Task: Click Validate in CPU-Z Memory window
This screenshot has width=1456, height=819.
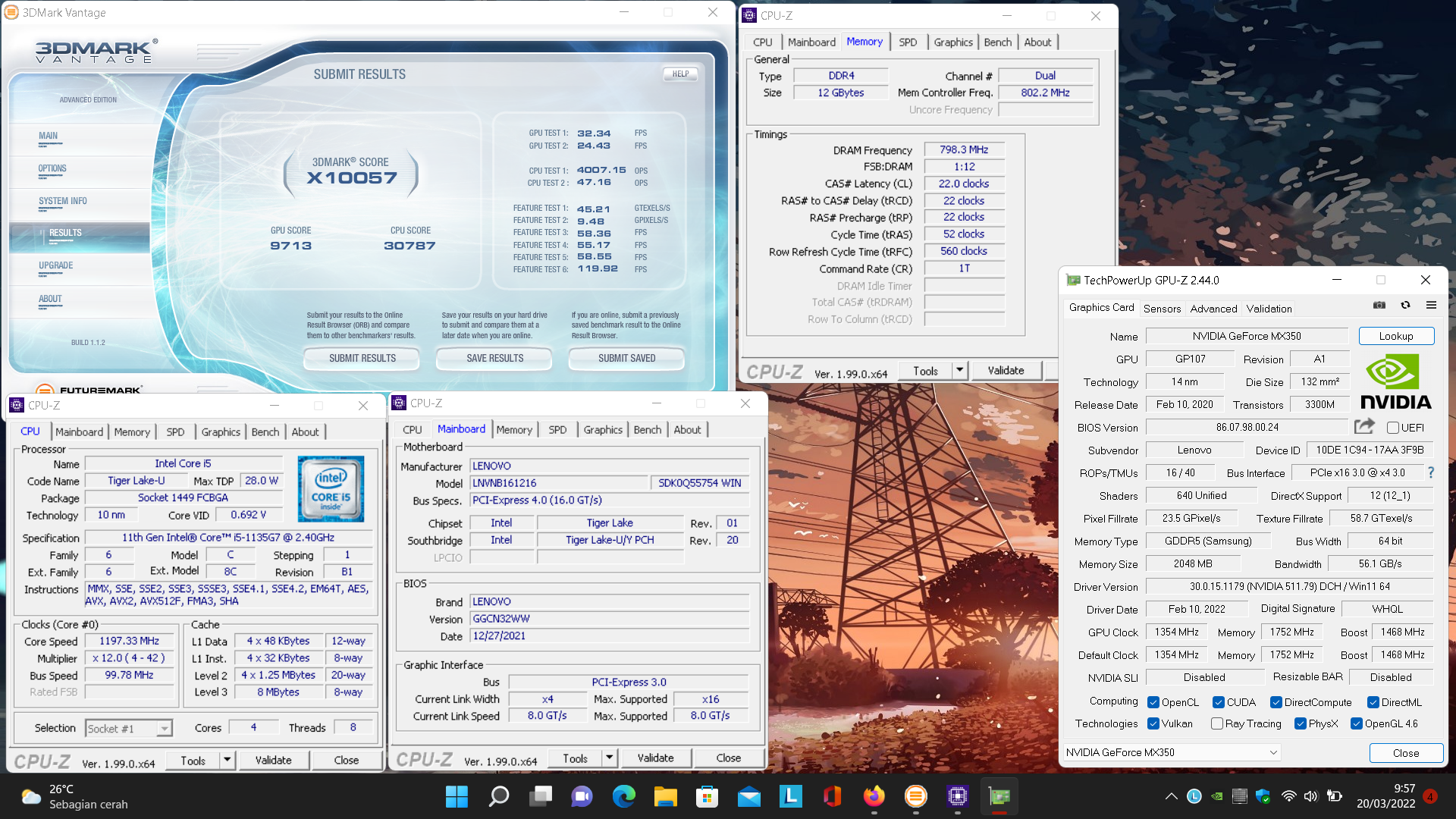Action: click(1006, 370)
